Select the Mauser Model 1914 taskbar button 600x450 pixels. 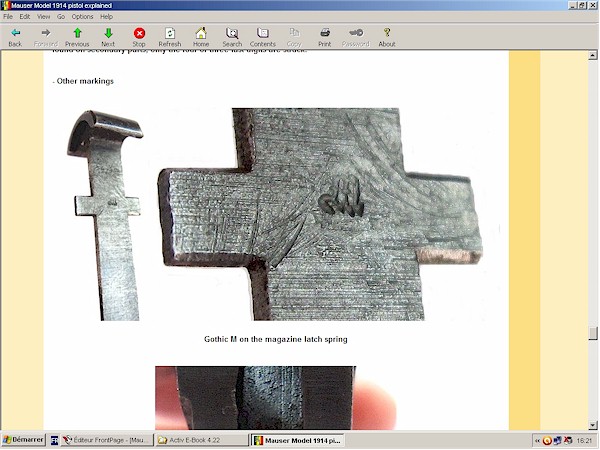click(x=297, y=440)
